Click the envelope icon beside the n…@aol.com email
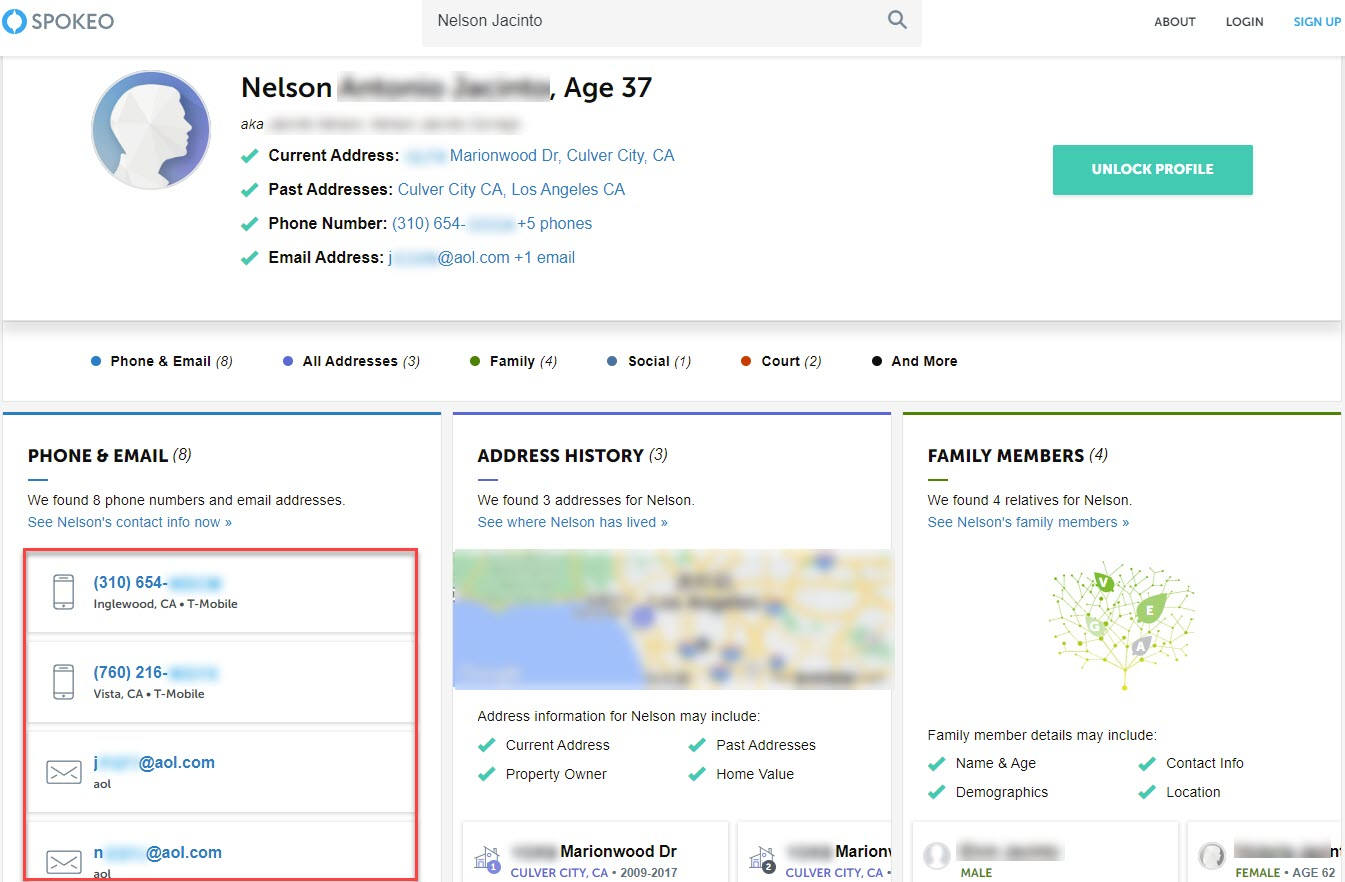The height and width of the screenshot is (882, 1345). pyautogui.click(x=64, y=862)
